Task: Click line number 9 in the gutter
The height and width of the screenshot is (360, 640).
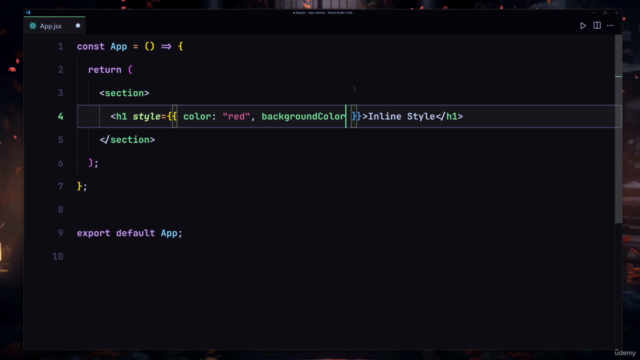Action: click(60, 233)
